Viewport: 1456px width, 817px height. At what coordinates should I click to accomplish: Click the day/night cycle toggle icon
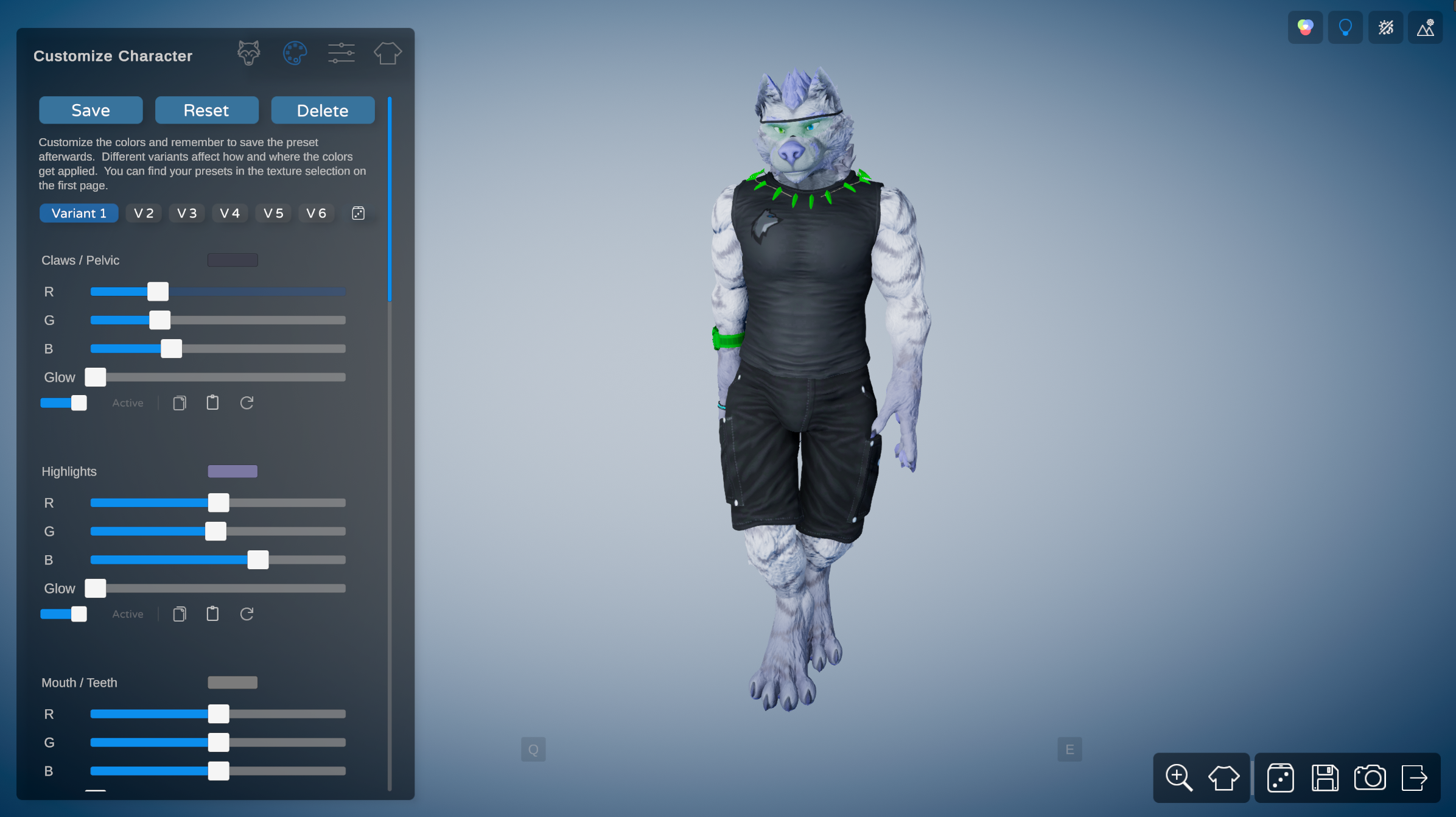[x=1386, y=27]
